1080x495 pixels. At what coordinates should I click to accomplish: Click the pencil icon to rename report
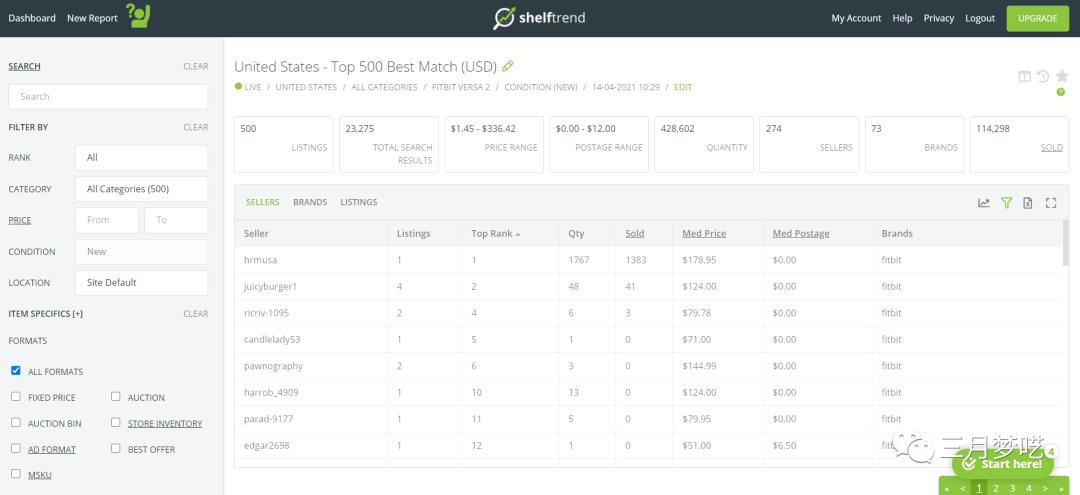[508, 66]
